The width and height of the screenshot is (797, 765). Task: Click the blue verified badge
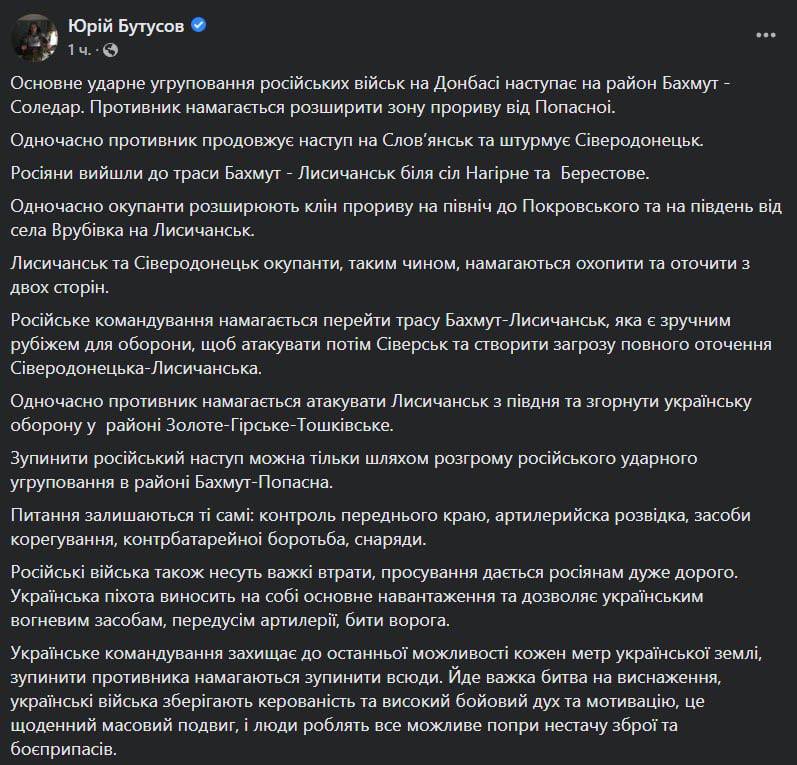coord(199,26)
